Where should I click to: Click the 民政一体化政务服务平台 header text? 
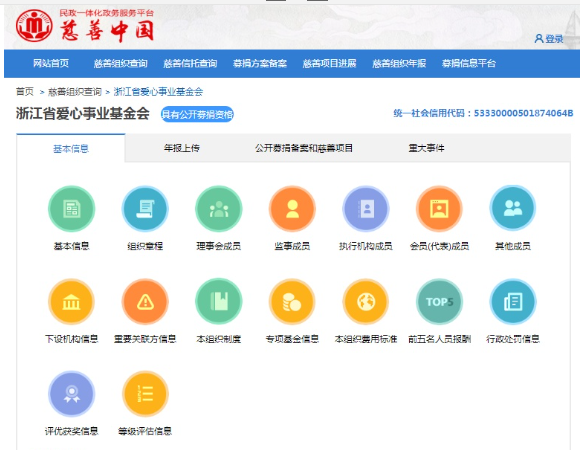point(107,13)
